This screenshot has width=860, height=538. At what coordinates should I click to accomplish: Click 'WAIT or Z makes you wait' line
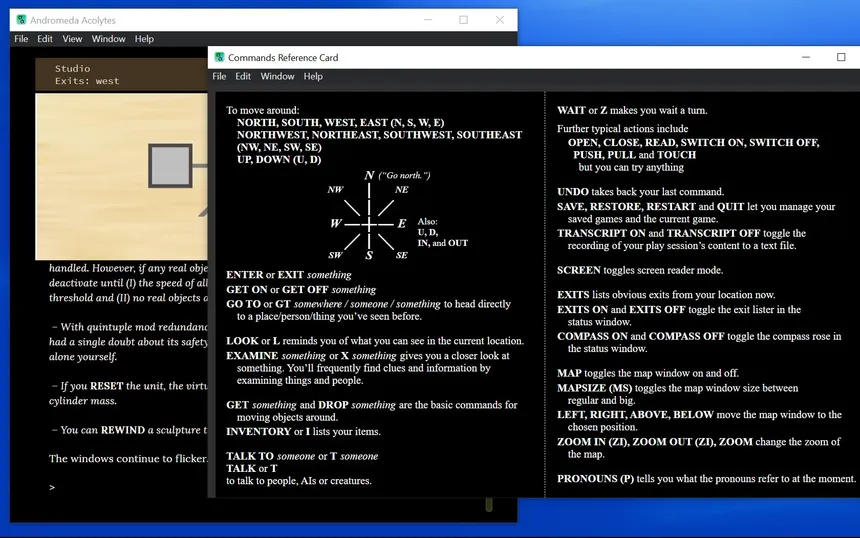coord(632,110)
